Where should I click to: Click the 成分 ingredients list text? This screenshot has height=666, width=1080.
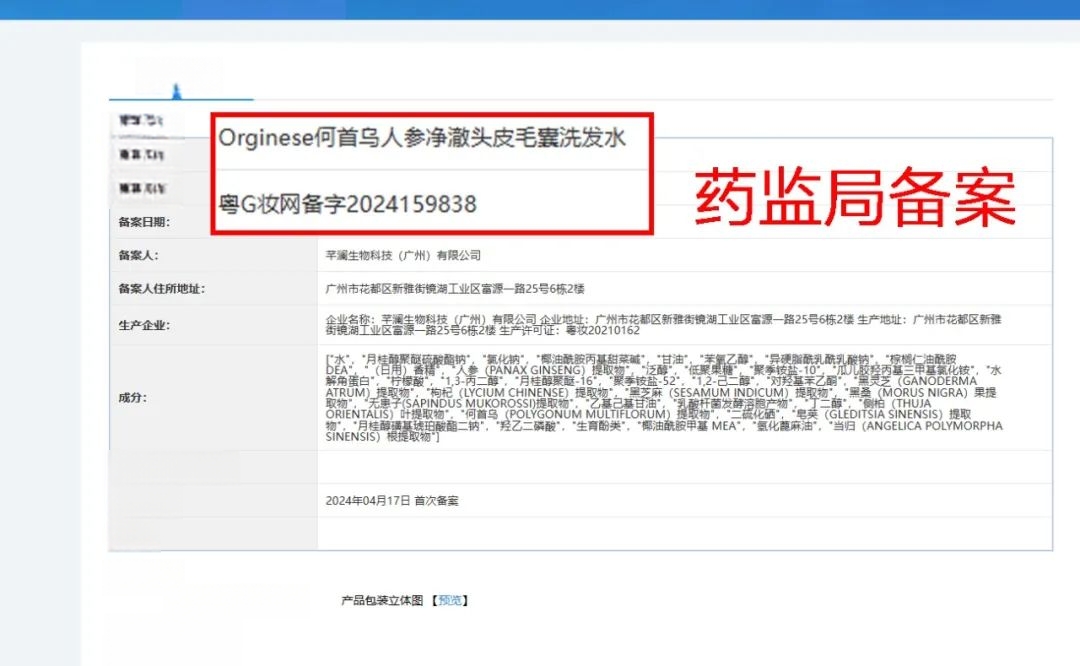point(664,397)
